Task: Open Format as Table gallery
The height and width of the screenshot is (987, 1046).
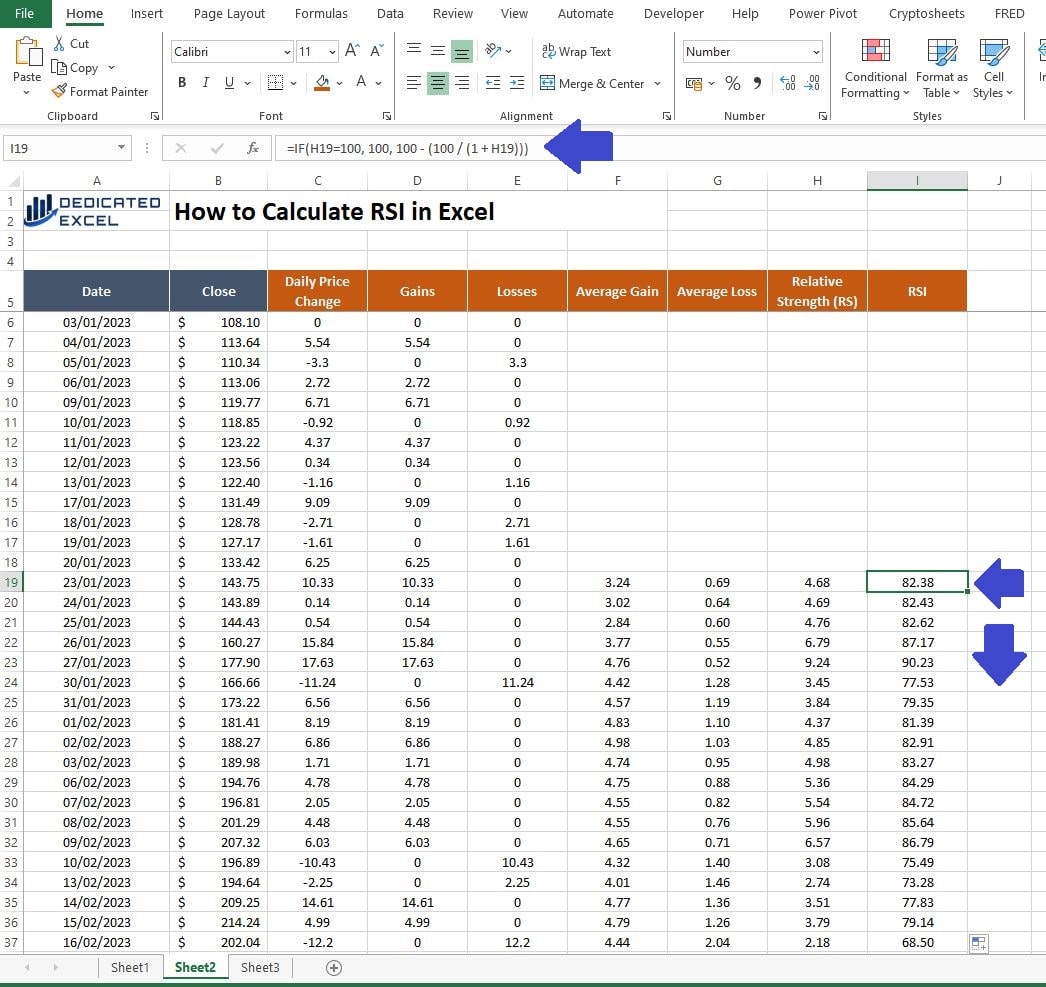Action: 941,68
